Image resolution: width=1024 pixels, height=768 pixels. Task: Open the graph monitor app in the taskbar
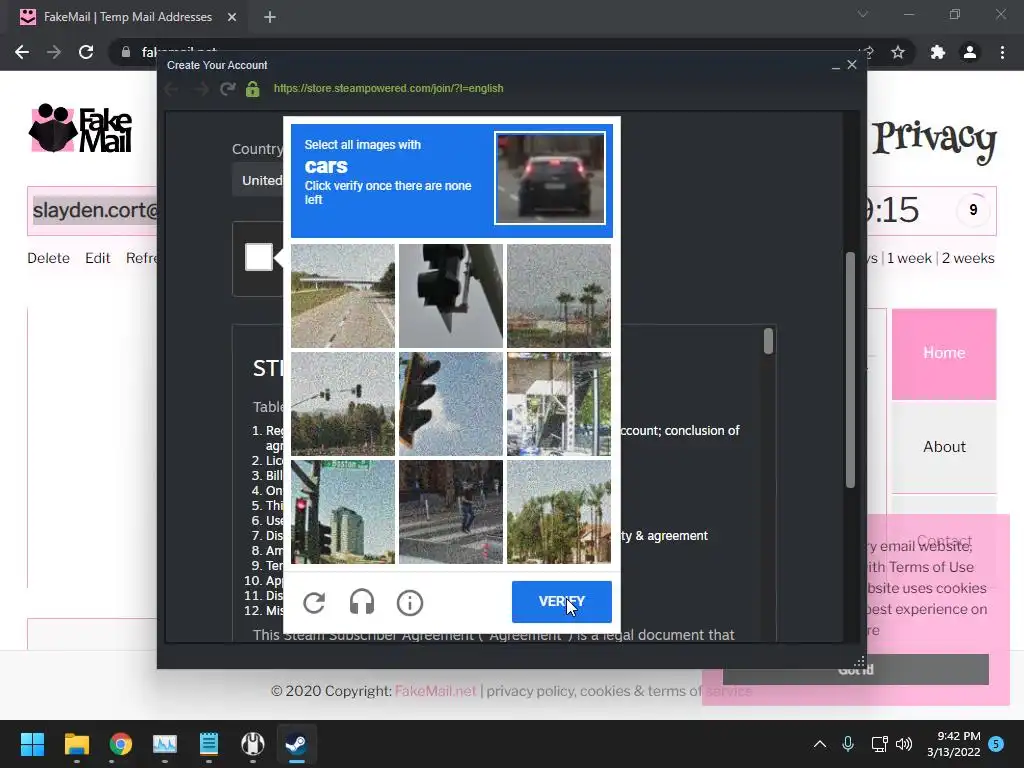tap(165, 744)
